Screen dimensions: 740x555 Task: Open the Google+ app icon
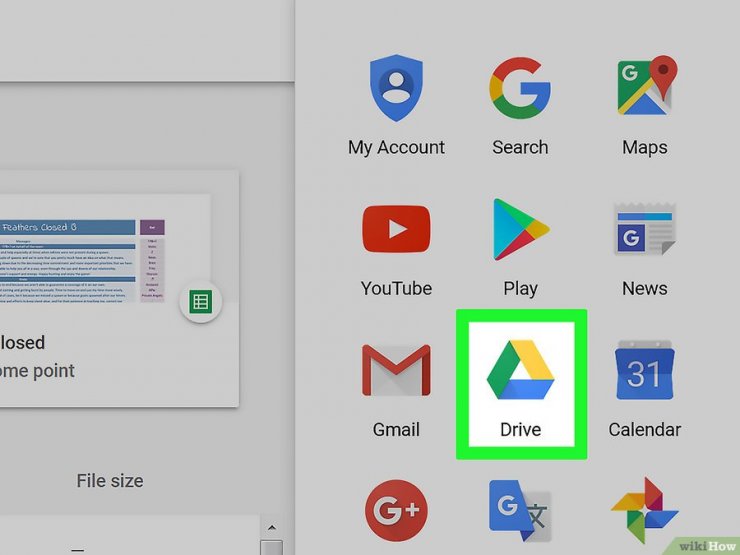tap(396, 510)
